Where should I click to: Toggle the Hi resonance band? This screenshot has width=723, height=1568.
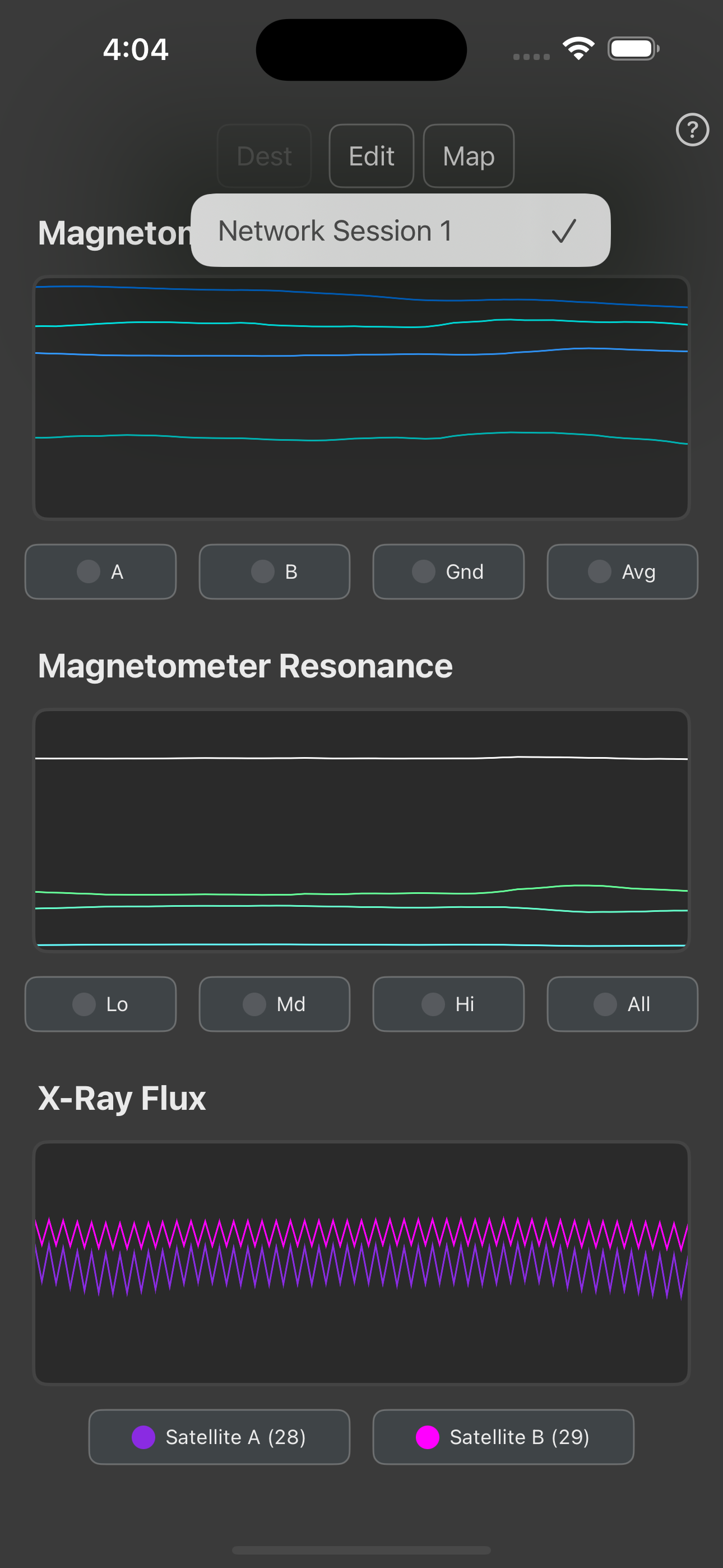pyautogui.click(x=448, y=1004)
